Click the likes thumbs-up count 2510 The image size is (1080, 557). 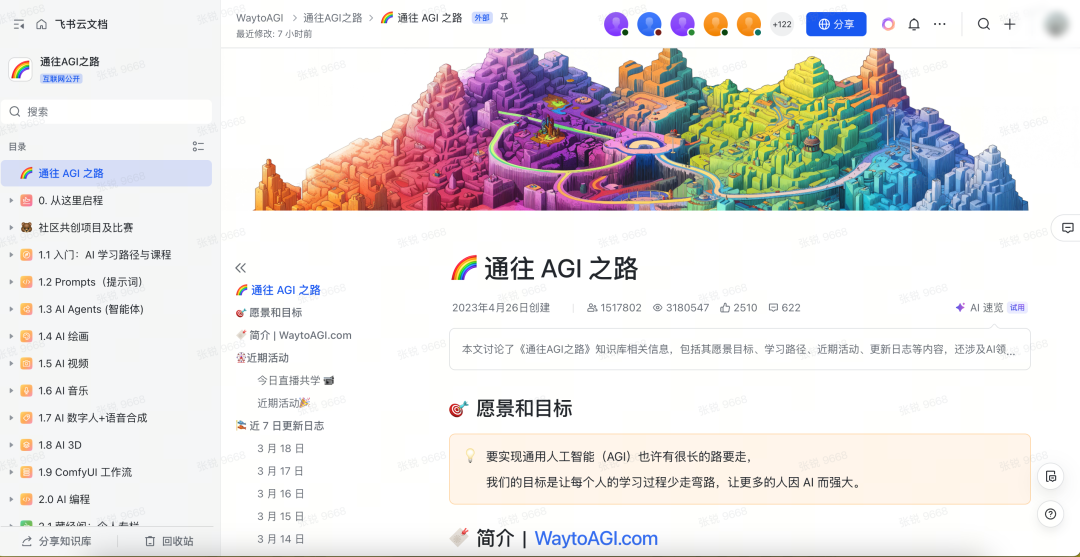click(738, 308)
